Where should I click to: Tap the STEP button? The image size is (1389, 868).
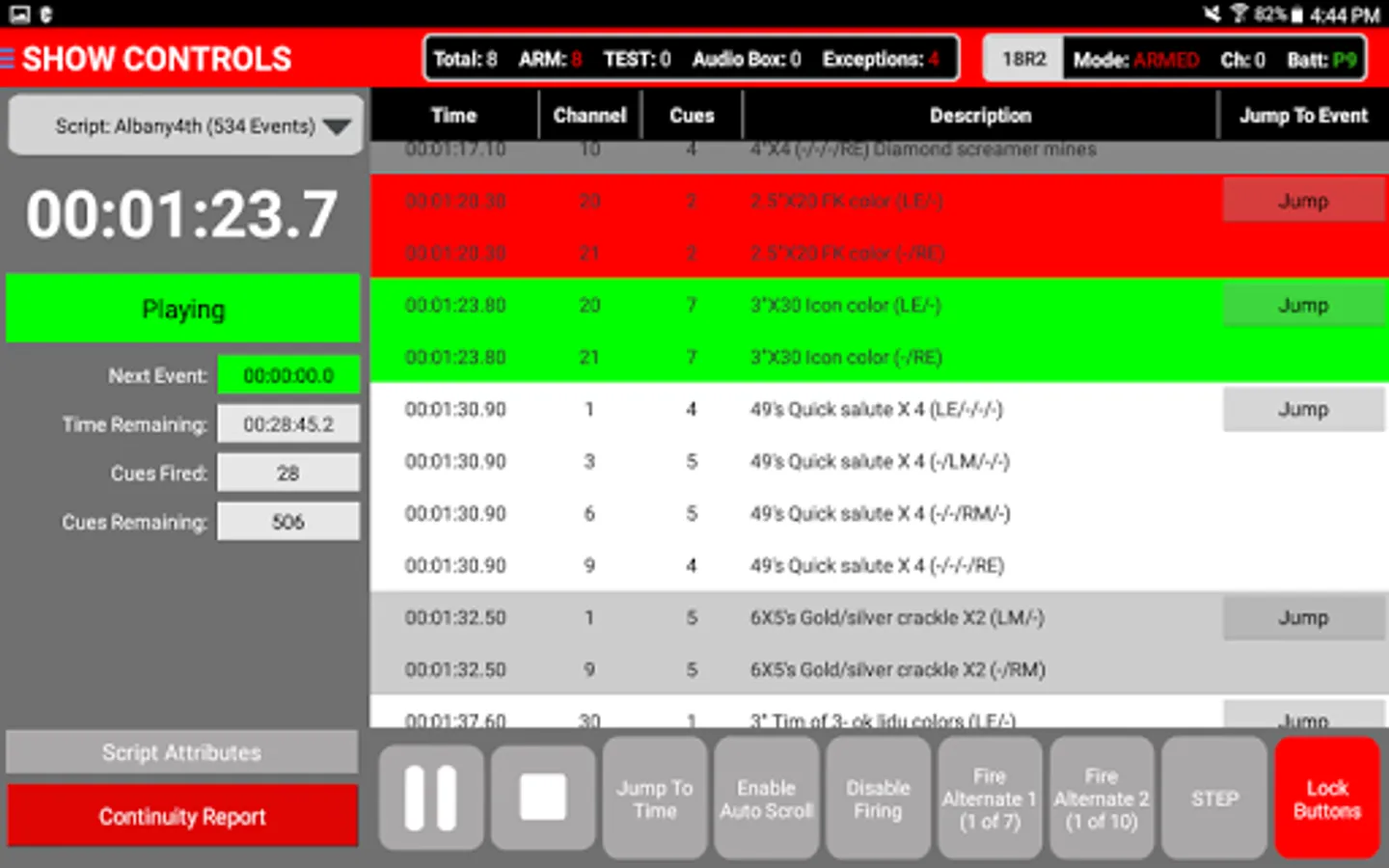pyautogui.click(x=1213, y=799)
